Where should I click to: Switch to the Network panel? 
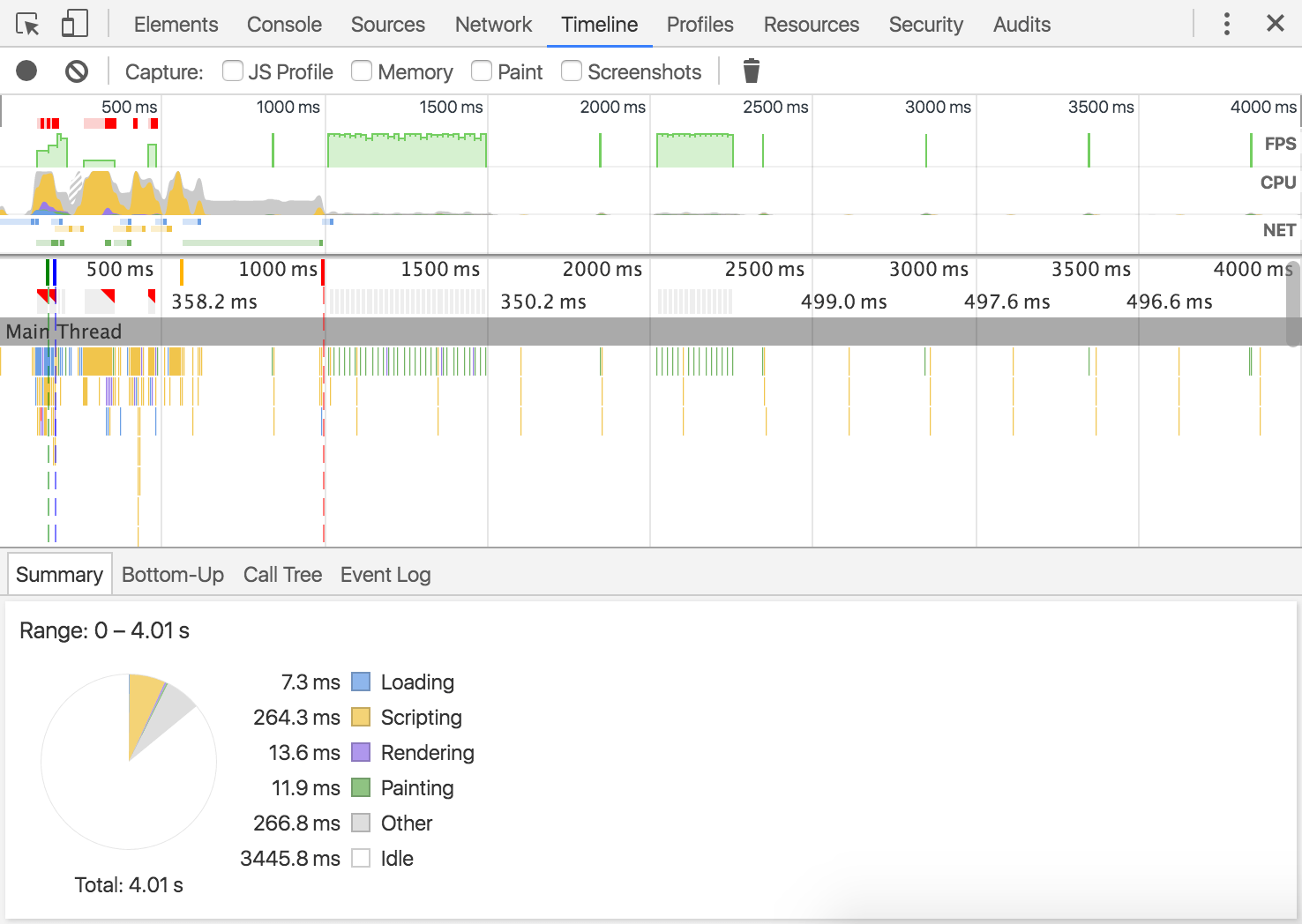point(493,24)
